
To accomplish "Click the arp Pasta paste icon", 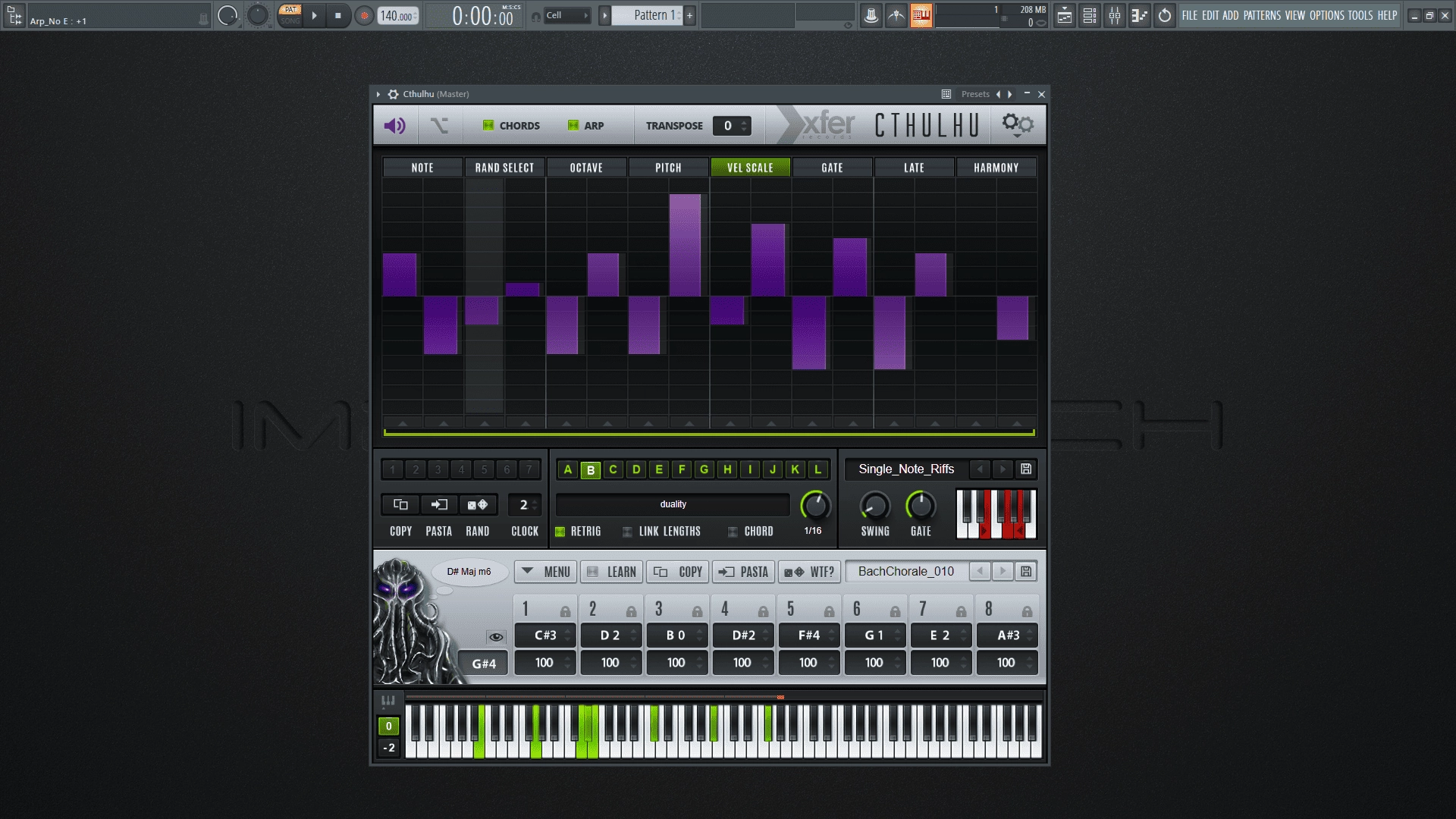I will (x=438, y=505).
